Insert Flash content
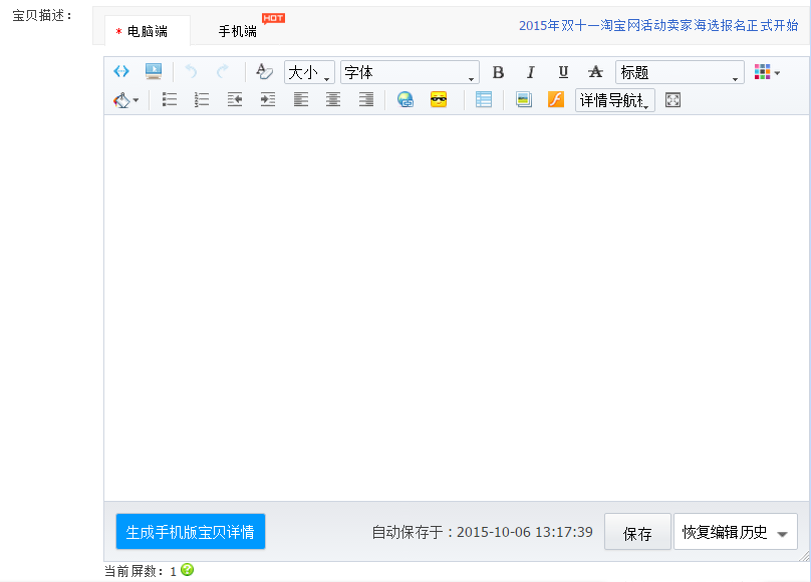The image size is (811, 582). 555,99
